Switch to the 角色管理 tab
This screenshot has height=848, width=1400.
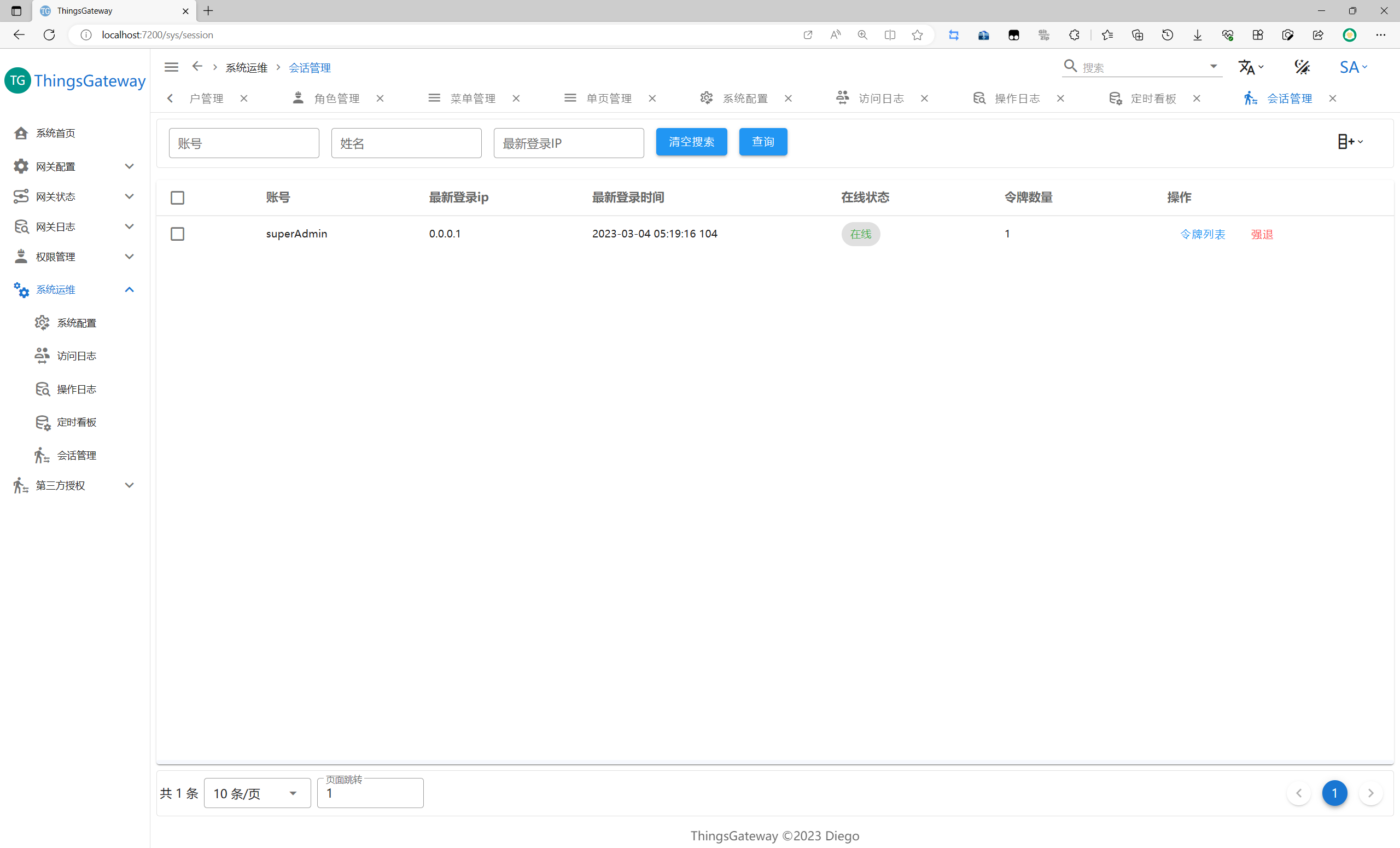click(x=336, y=98)
